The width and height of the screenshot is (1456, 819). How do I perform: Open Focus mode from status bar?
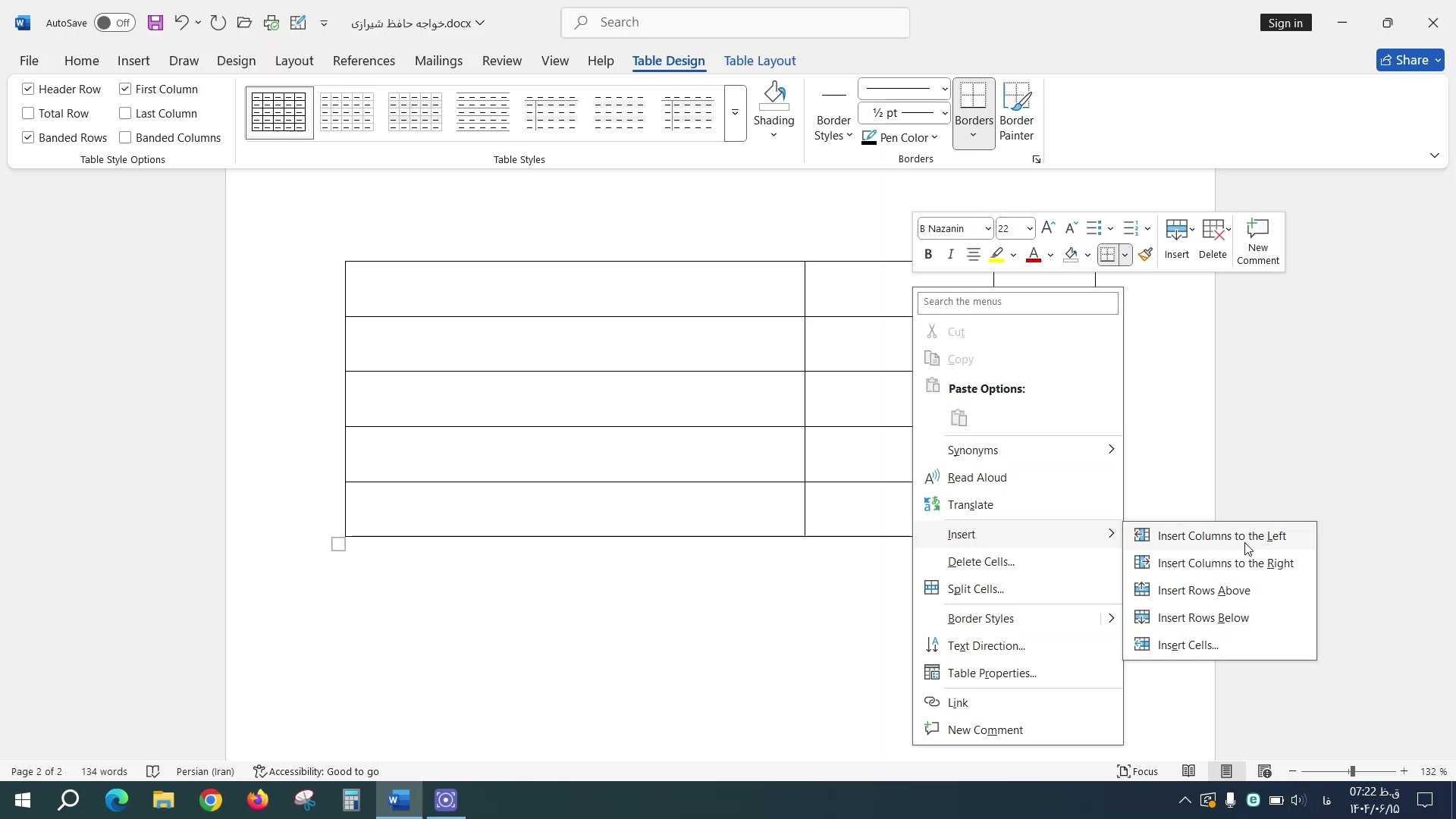point(1138,771)
